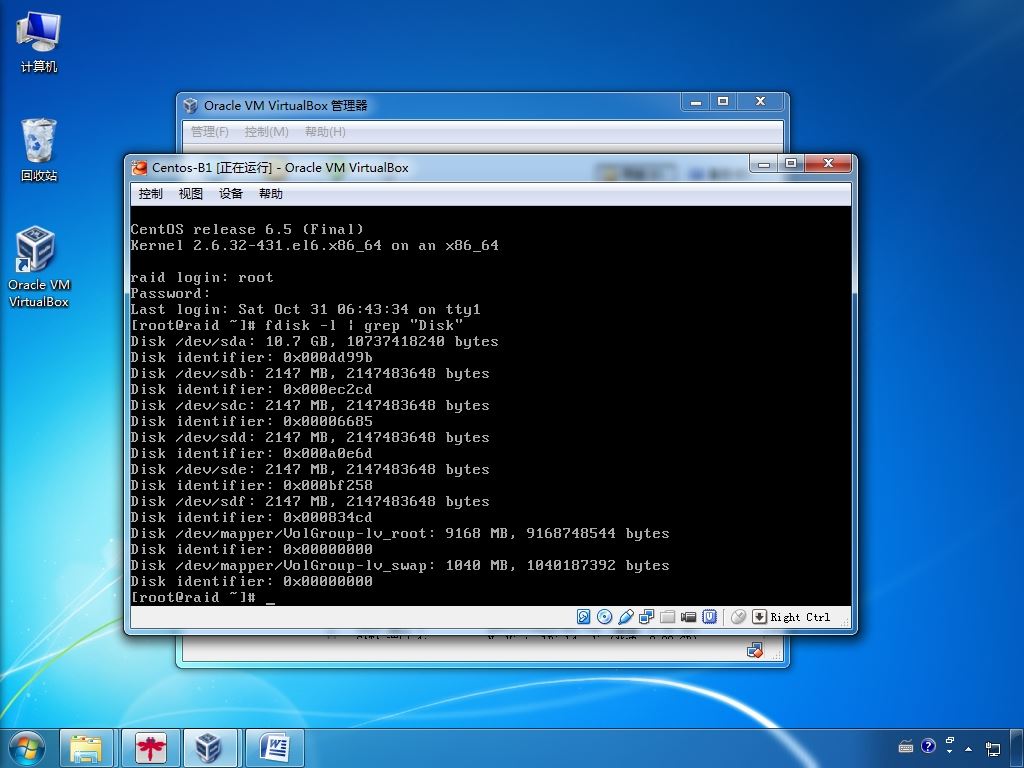This screenshot has height=768, width=1024.
Task: Click the icon in VirtualBox Manager bottom corner
Action: [755, 650]
